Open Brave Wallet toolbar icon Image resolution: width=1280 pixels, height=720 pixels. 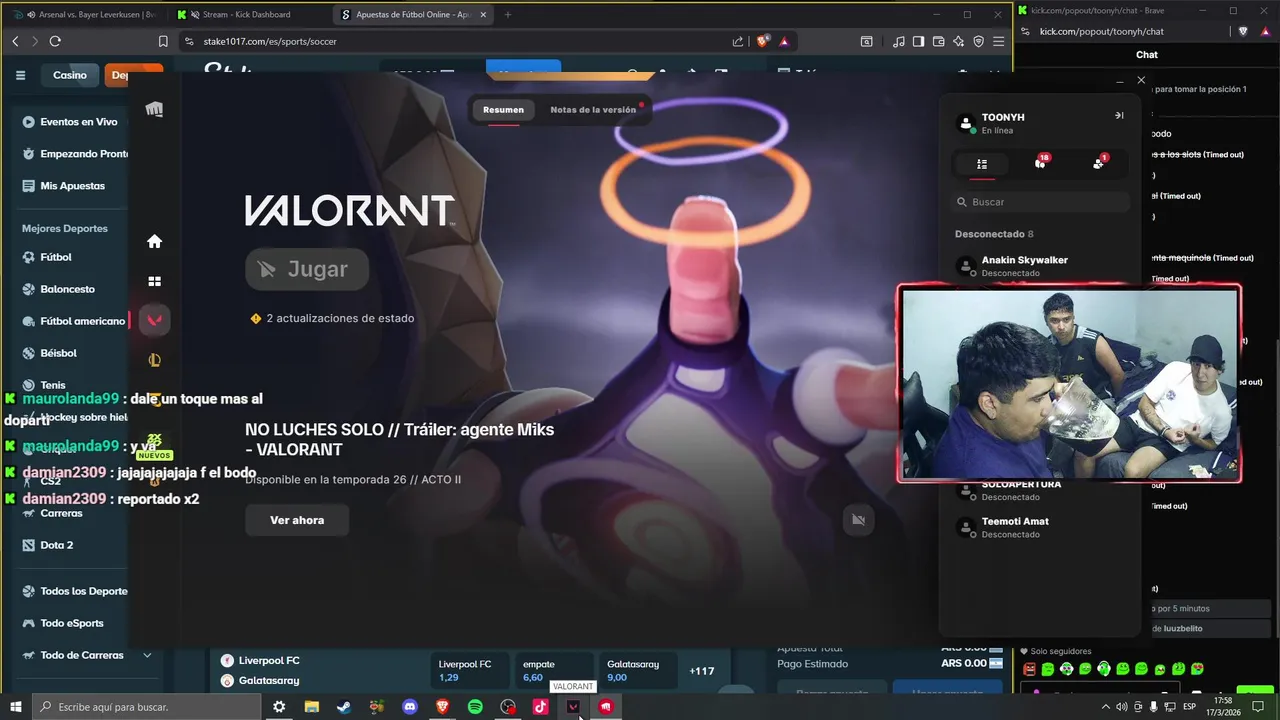tap(938, 41)
